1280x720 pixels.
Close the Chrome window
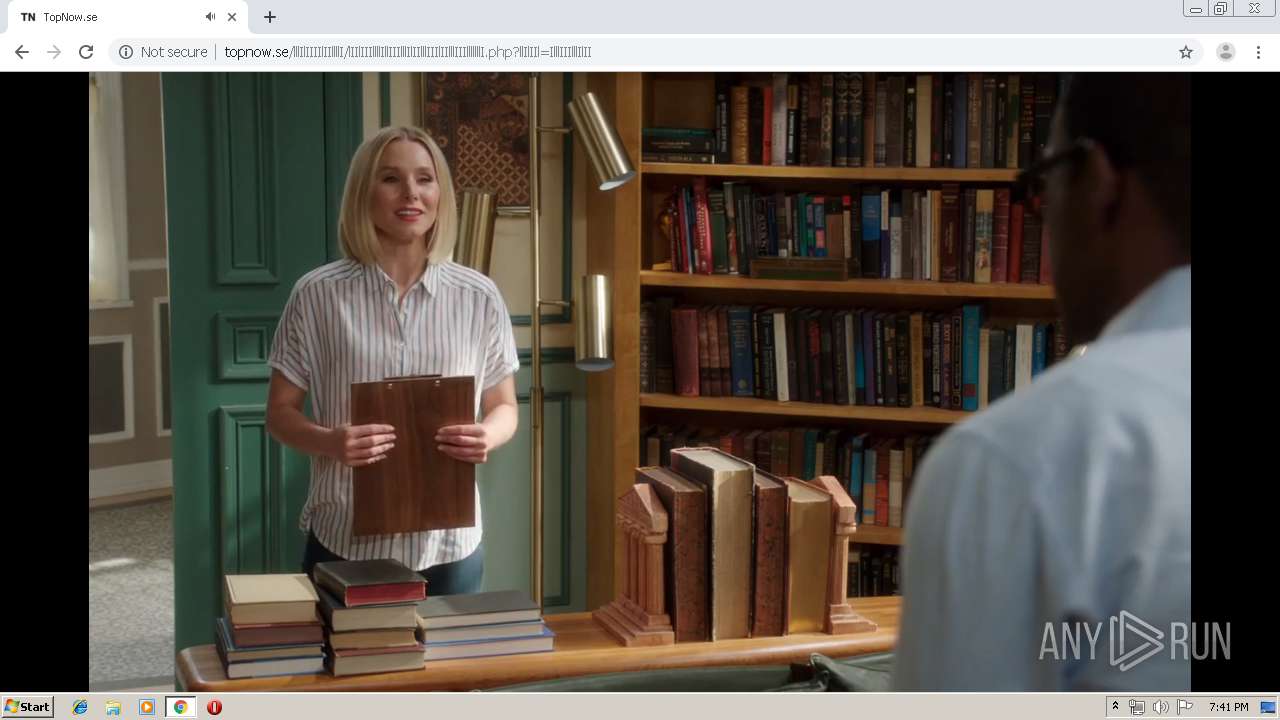pyautogui.click(x=1254, y=9)
